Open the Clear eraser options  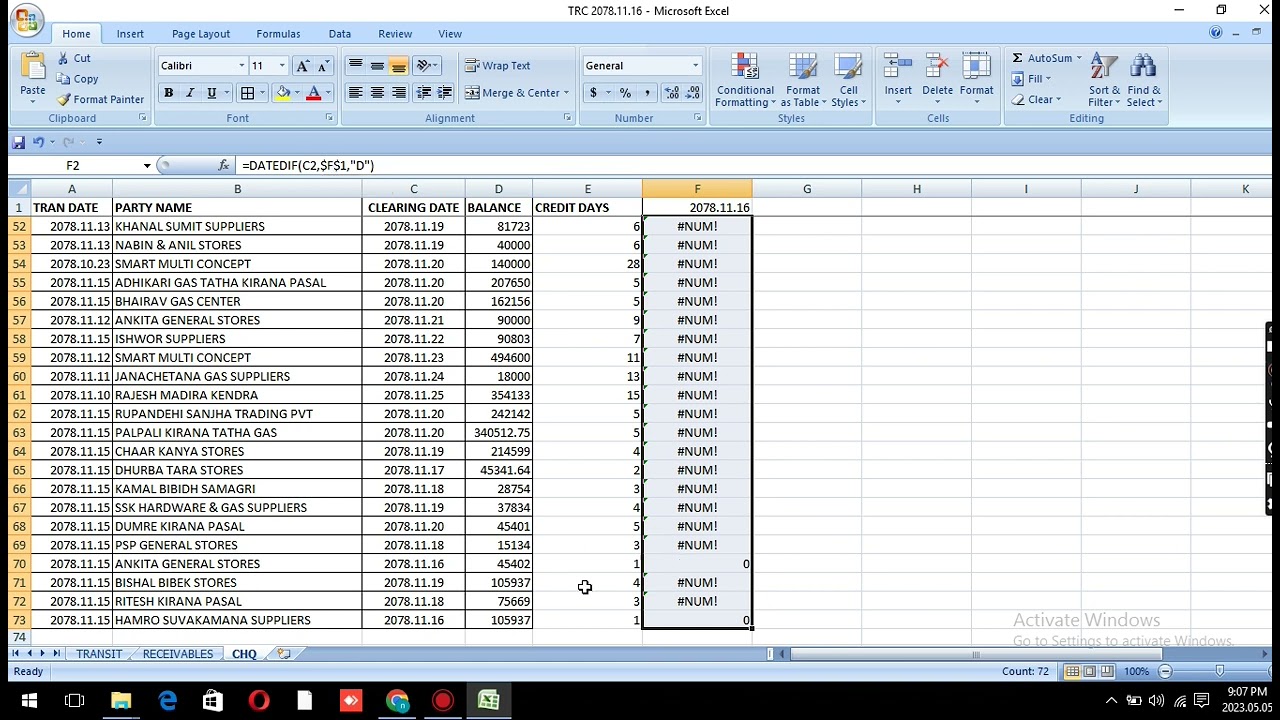(x=1035, y=100)
